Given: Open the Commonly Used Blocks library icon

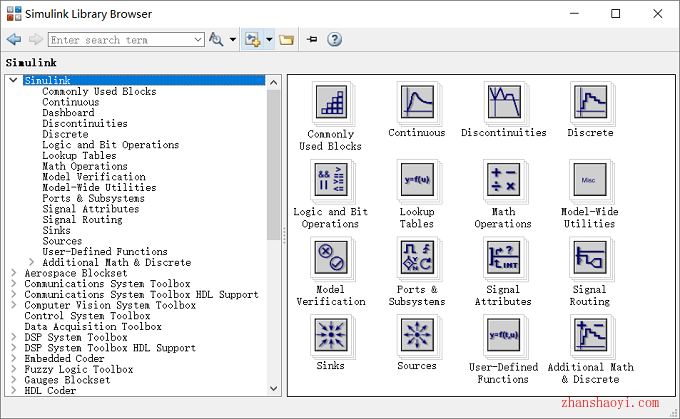Looking at the screenshot, I should [332, 102].
